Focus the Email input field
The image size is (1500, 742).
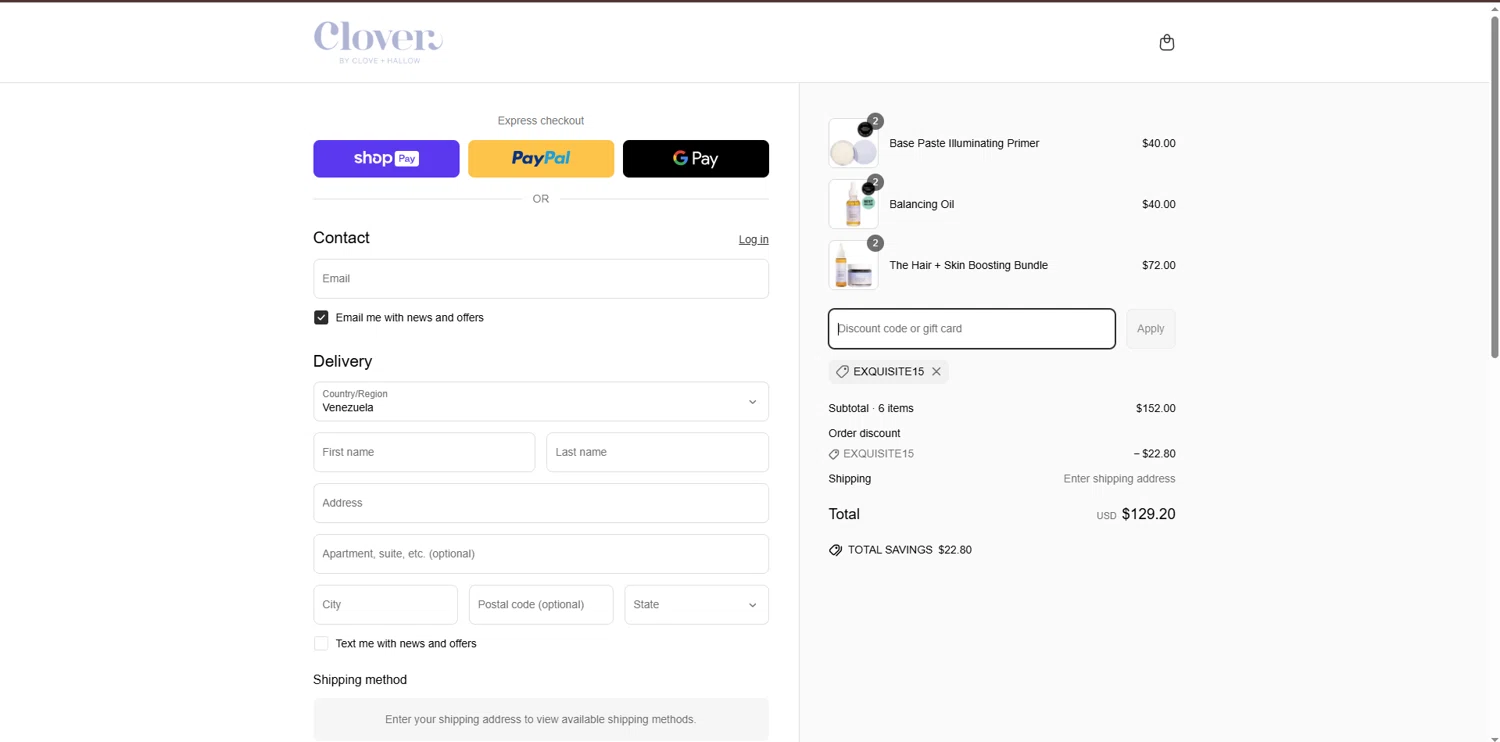541,279
